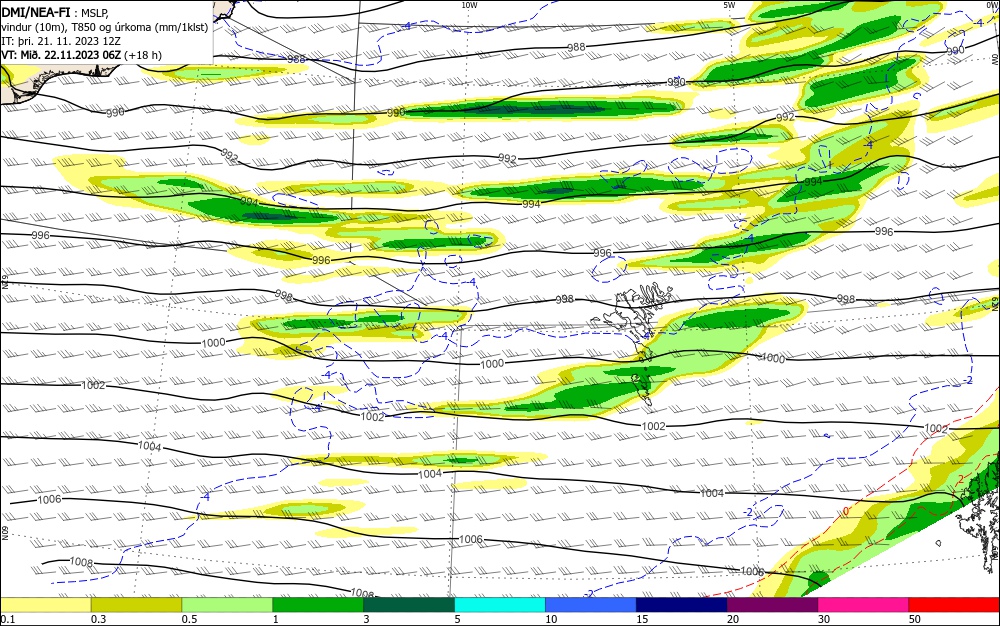Screen dimensions: 1000x626
Task: Click the legend value "0.3"
Action: [98, 619]
